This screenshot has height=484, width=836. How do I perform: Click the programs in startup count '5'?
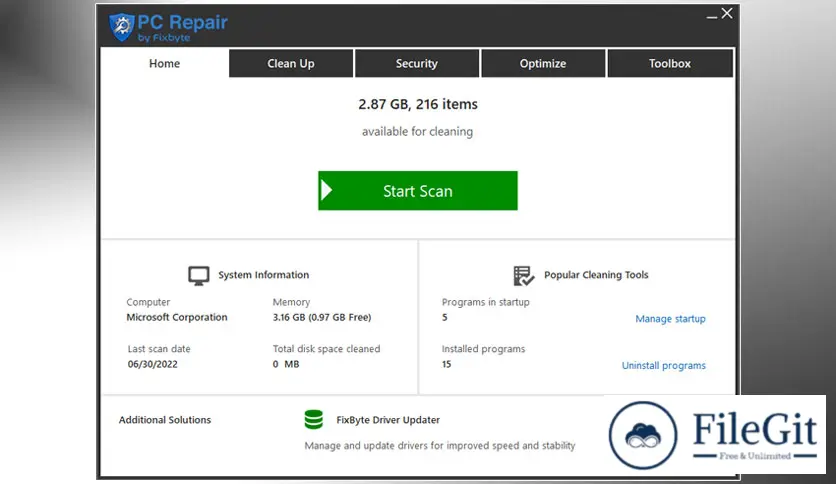click(445, 317)
